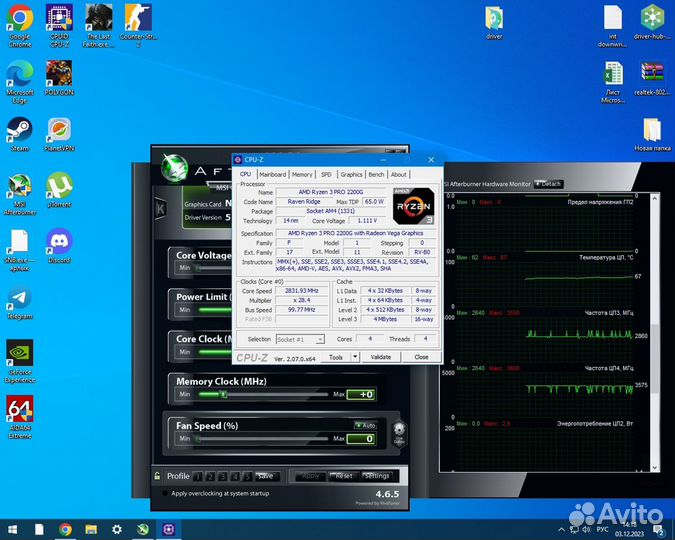The height and width of the screenshot is (540, 675).
Task: Click Afterburner user define fan icon
Action: (399, 433)
